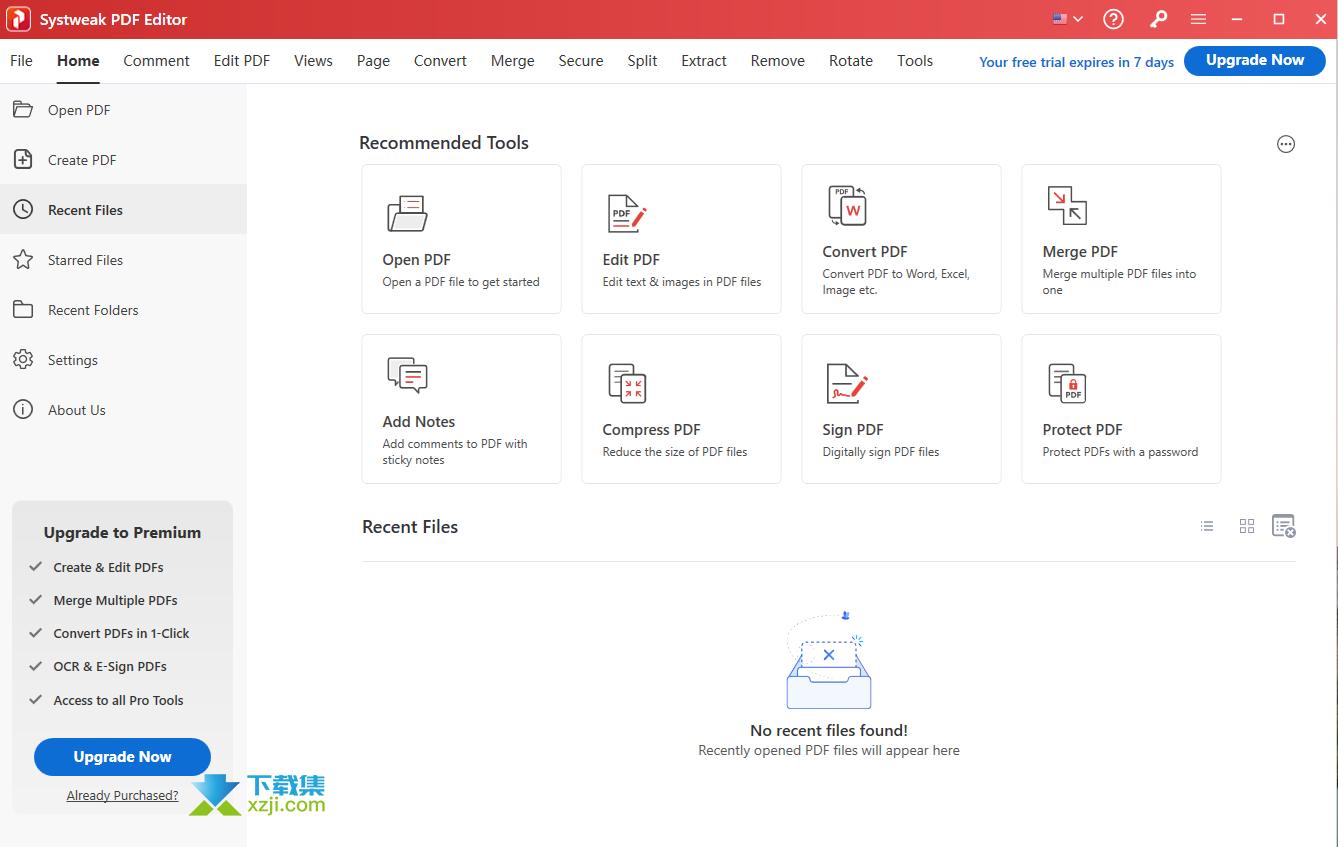Click the Protect PDF lock icon
Viewport: 1338px width, 847px height.
[x=1067, y=383]
